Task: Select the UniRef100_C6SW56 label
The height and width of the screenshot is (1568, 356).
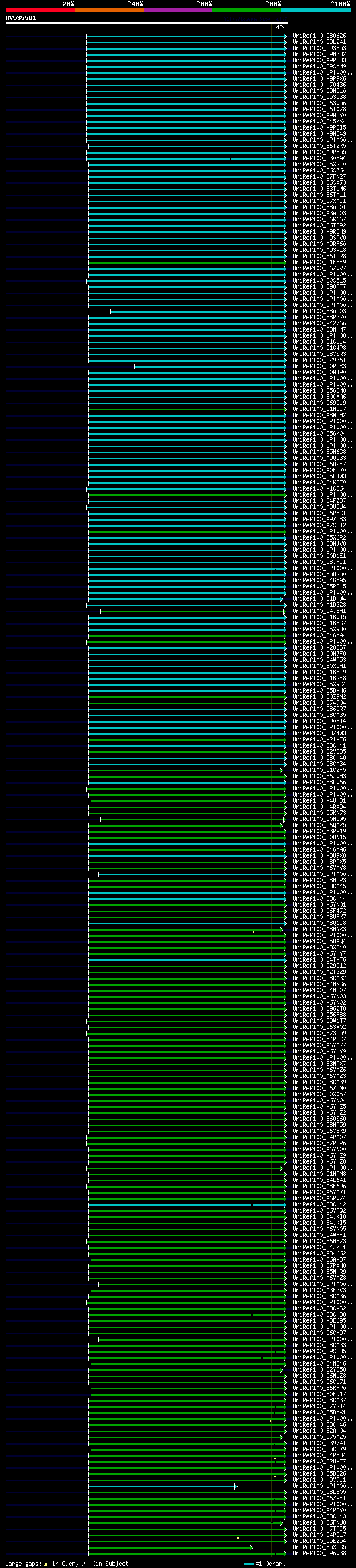Action: coord(319,103)
